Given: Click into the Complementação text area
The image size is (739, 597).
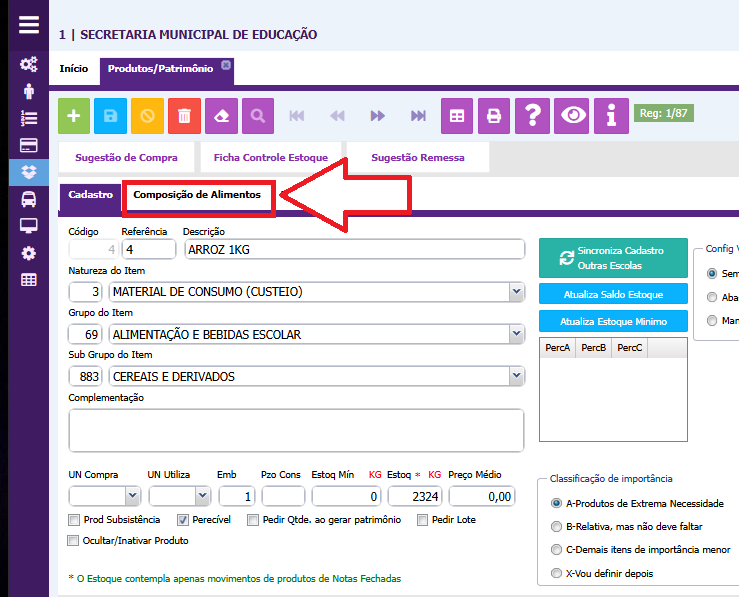Looking at the screenshot, I should click(x=296, y=430).
